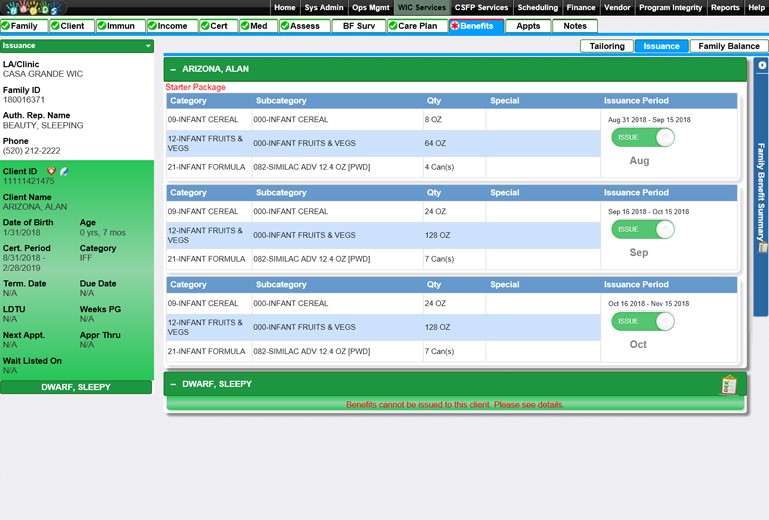Viewport: 769px width, 520px height.
Task: Select the Dwarf, Sleepy client button
Action: coord(76,387)
